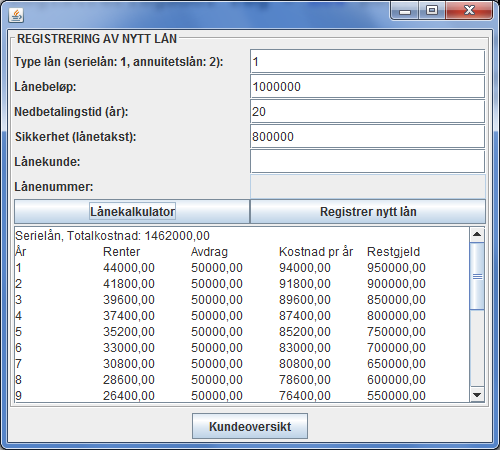Click the disabled Lånenummer field
The image size is (500, 450).
[367, 187]
